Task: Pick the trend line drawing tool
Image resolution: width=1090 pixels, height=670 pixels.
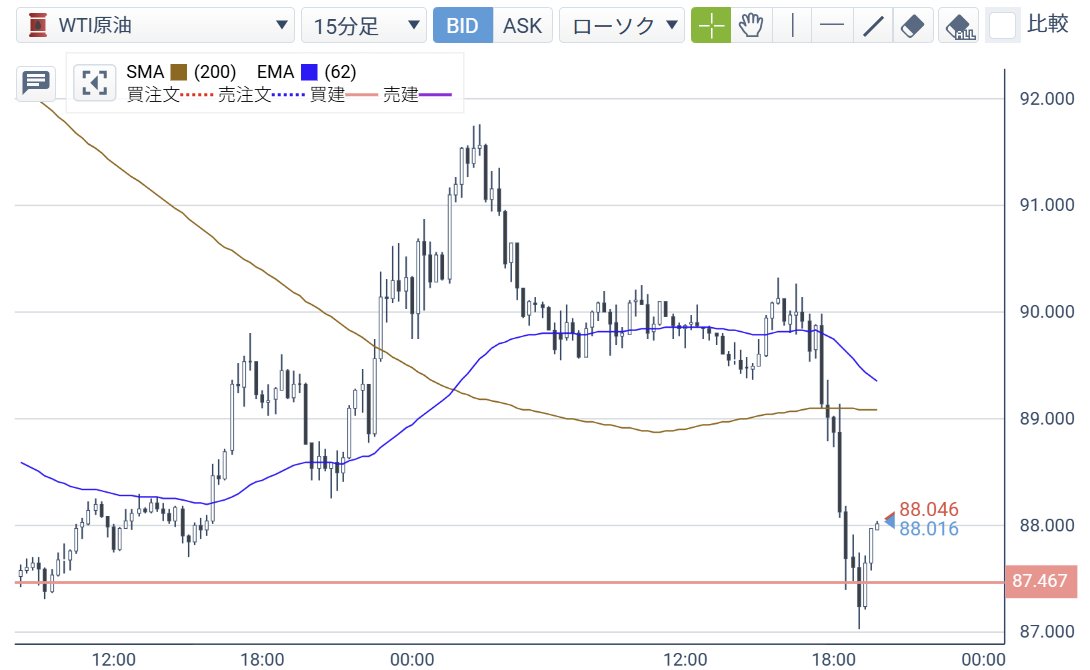Action: point(872,25)
